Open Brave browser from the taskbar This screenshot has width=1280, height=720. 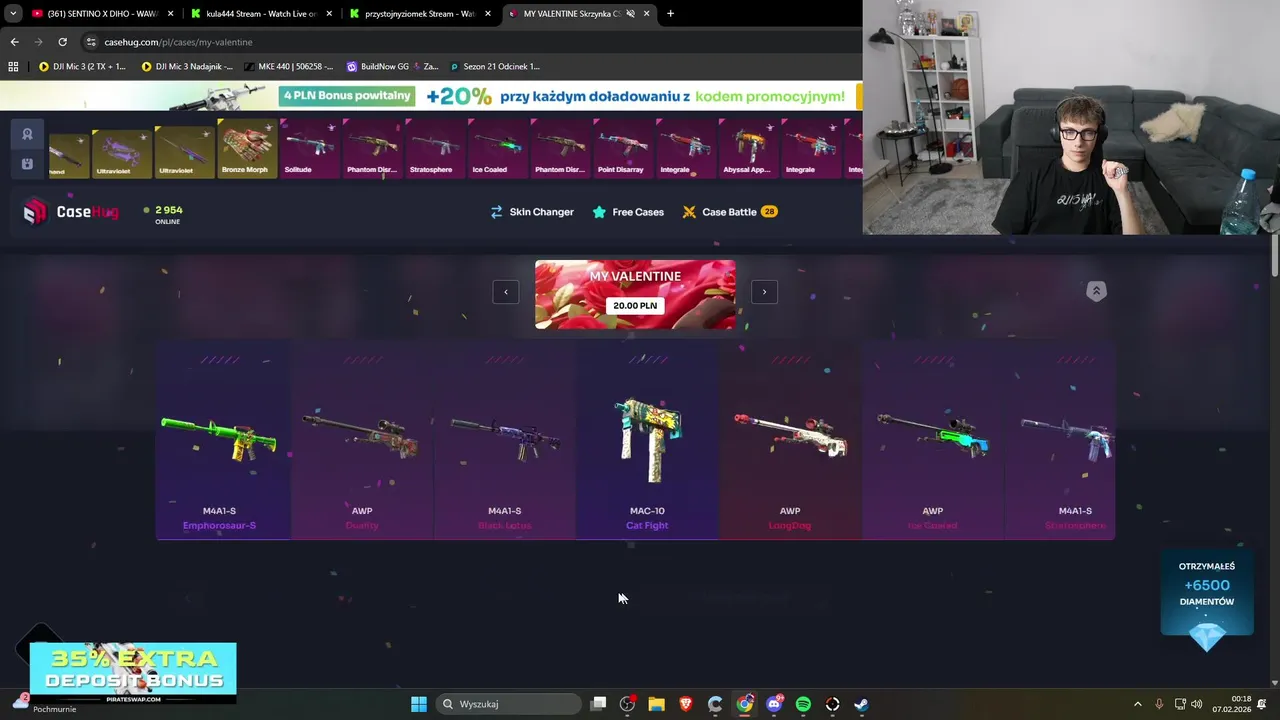coord(686,704)
